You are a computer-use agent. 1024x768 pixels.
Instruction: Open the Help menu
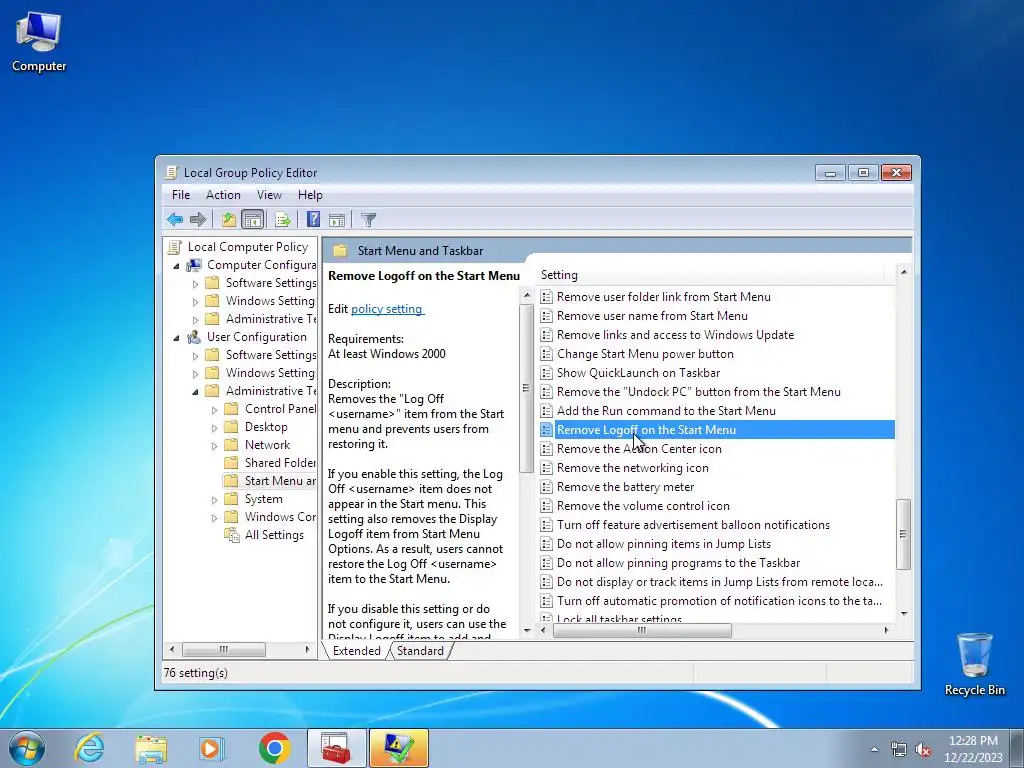click(310, 195)
